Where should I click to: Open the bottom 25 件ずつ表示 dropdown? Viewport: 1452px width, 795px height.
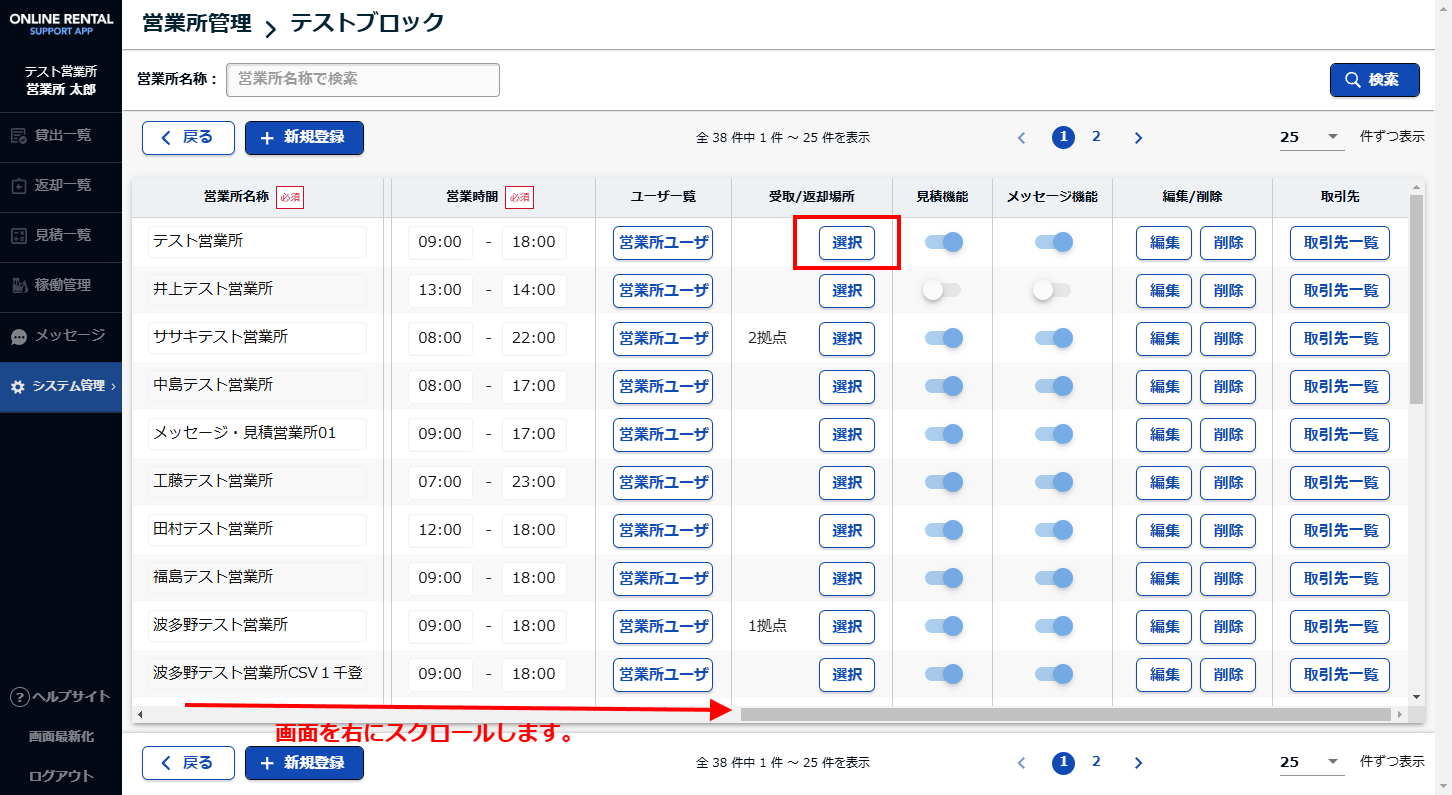tap(1311, 762)
